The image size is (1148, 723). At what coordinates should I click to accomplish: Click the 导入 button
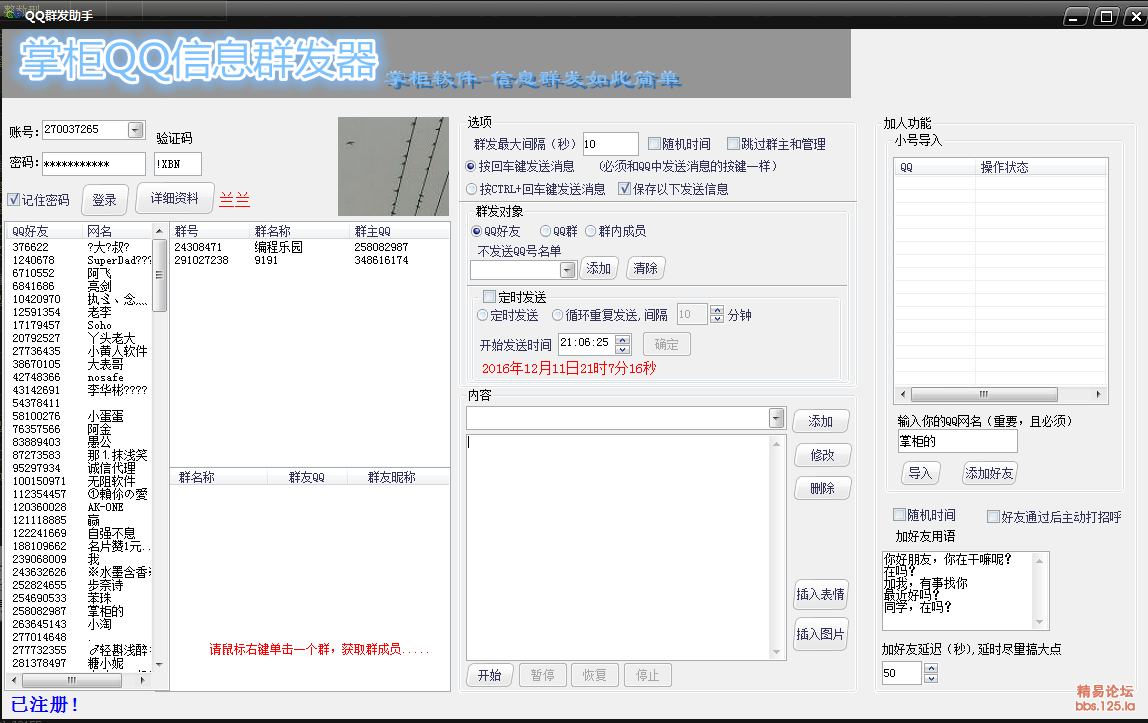click(x=920, y=473)
